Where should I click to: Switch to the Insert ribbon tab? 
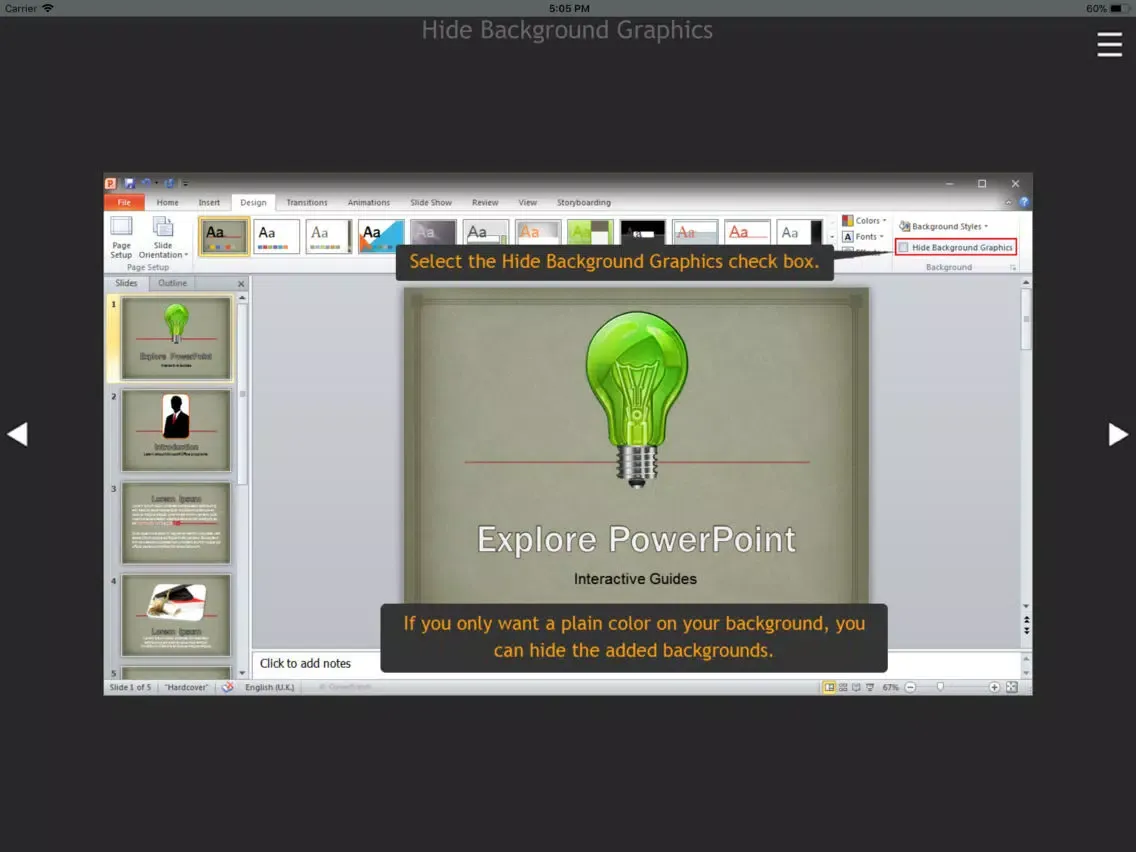pos(209,202)
